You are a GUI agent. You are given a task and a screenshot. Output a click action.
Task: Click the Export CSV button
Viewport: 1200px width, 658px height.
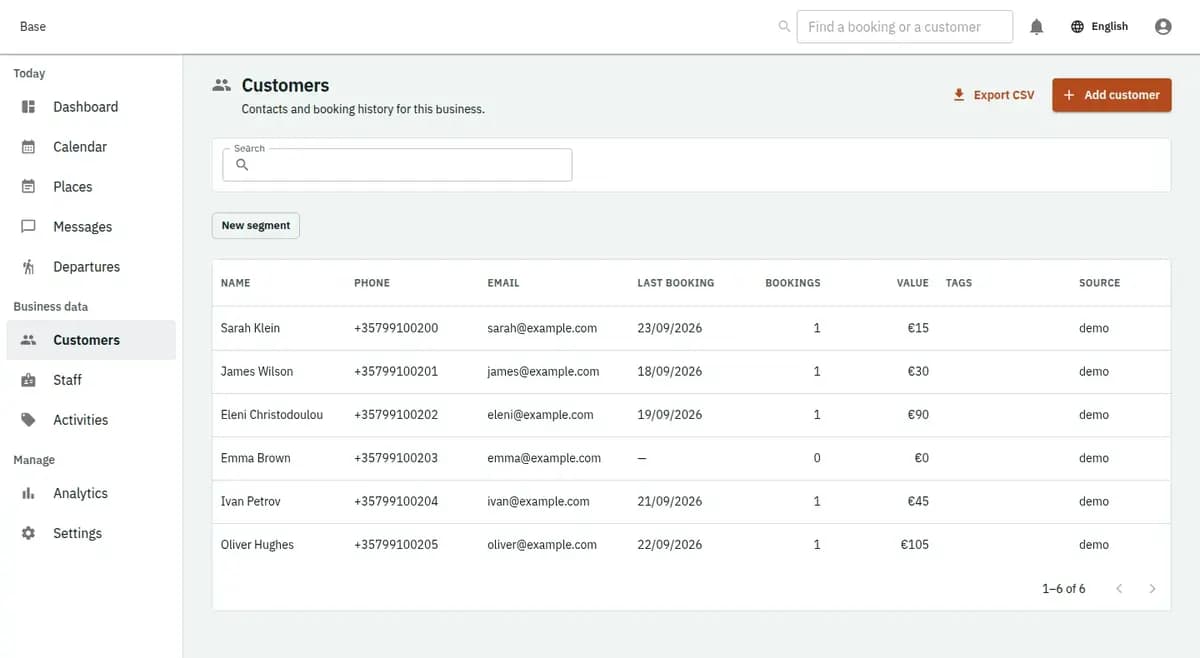993,95
